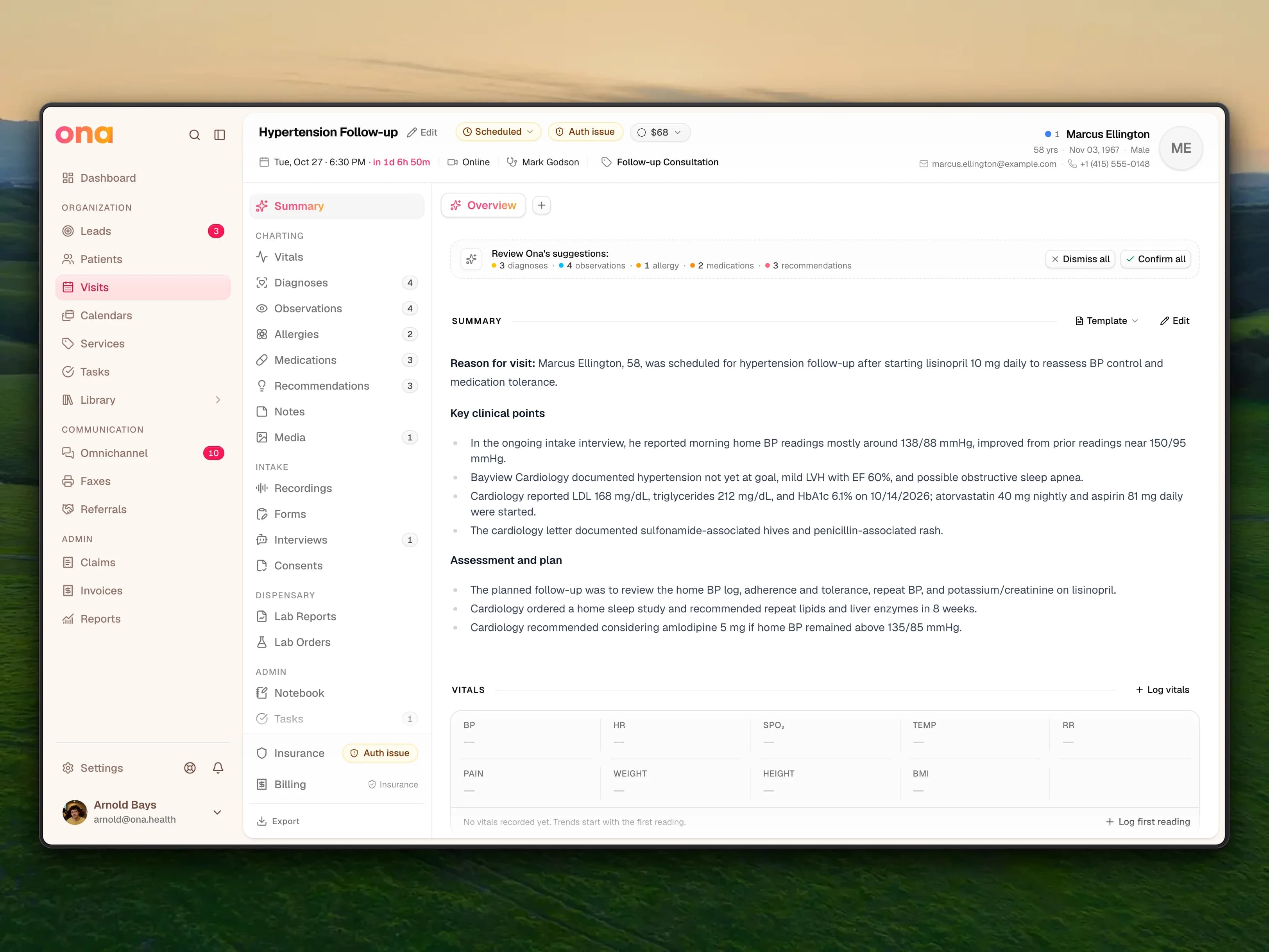The height and width of the screenshot is (952, 1269).
Task: Open notifications bell icon
Action: click(218, 768)
